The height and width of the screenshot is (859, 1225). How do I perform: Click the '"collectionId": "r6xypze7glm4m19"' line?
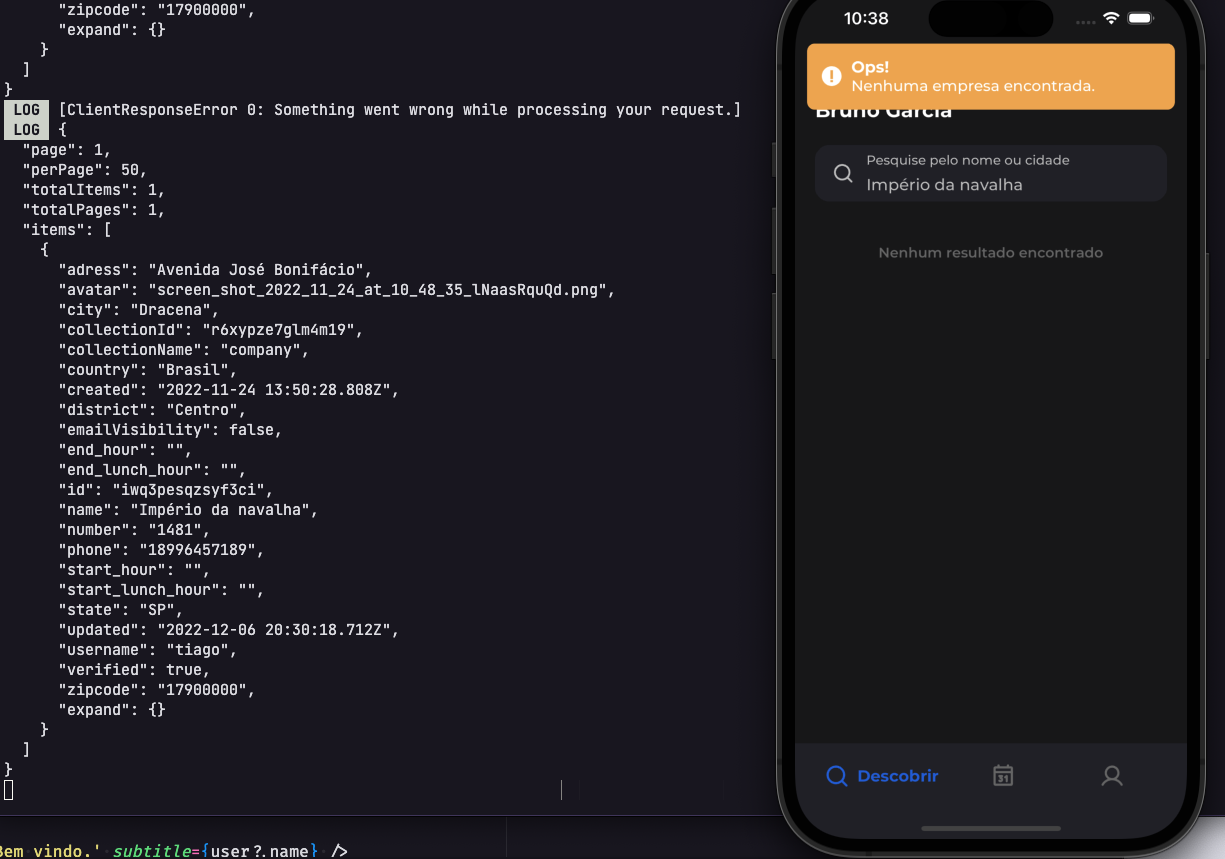[210, 330]
